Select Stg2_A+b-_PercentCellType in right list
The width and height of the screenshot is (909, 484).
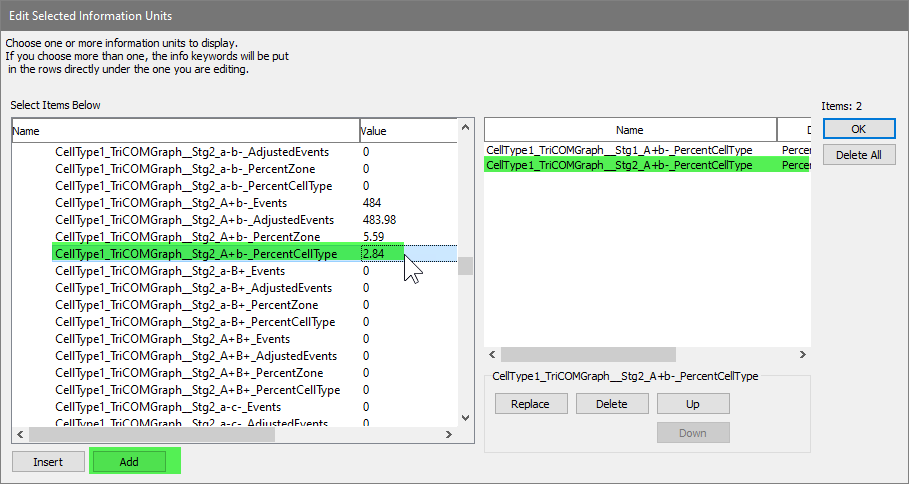click(x=619, y=165)
